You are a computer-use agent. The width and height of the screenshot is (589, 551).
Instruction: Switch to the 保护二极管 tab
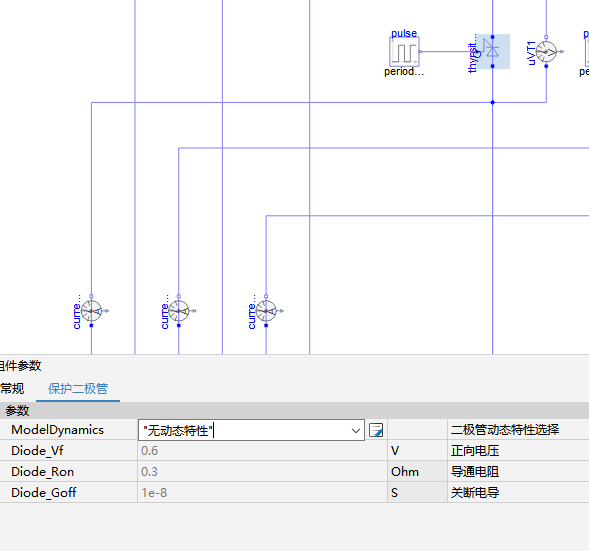pos(78,388)
